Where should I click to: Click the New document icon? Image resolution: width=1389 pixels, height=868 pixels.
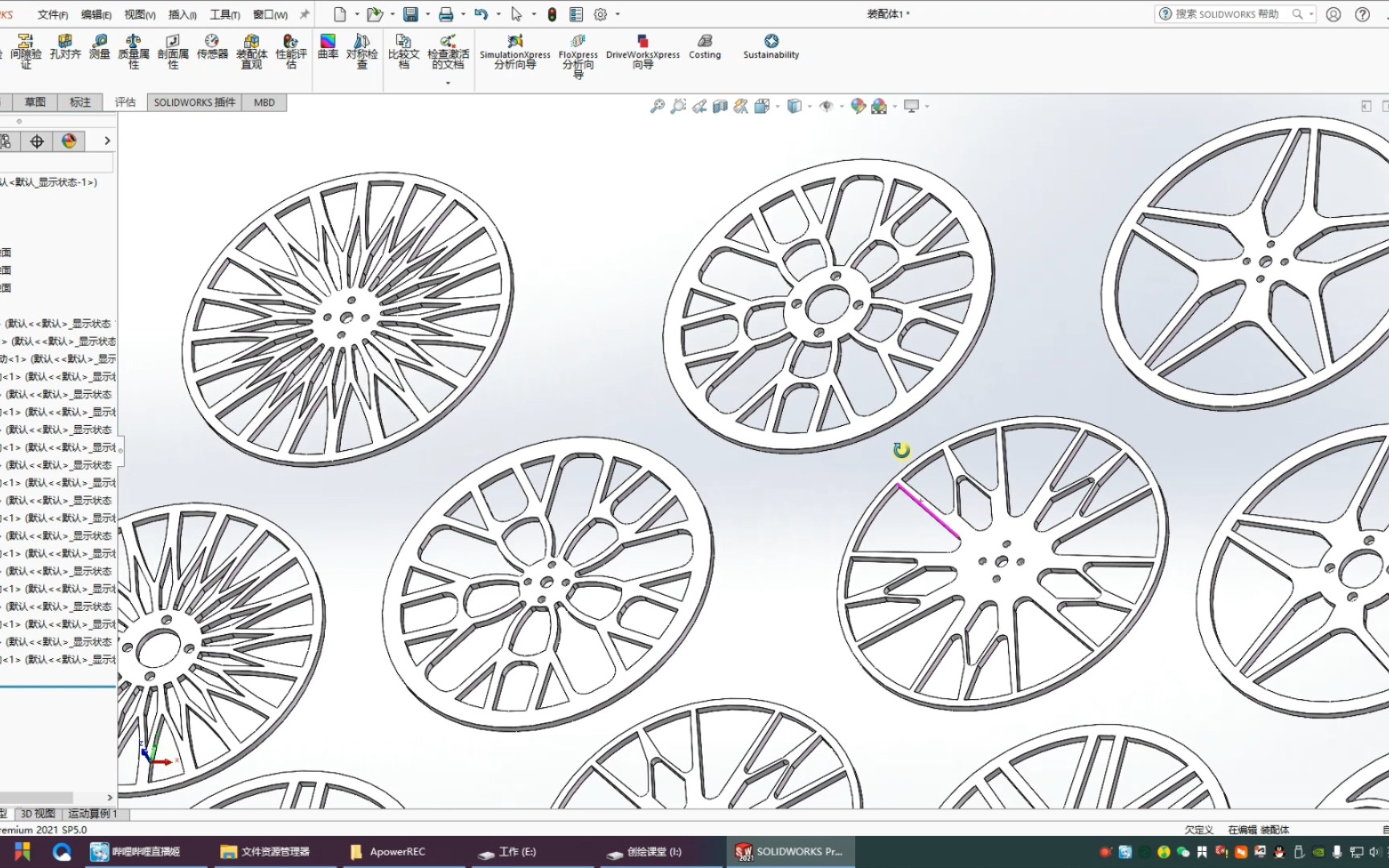tap(340, 14)
